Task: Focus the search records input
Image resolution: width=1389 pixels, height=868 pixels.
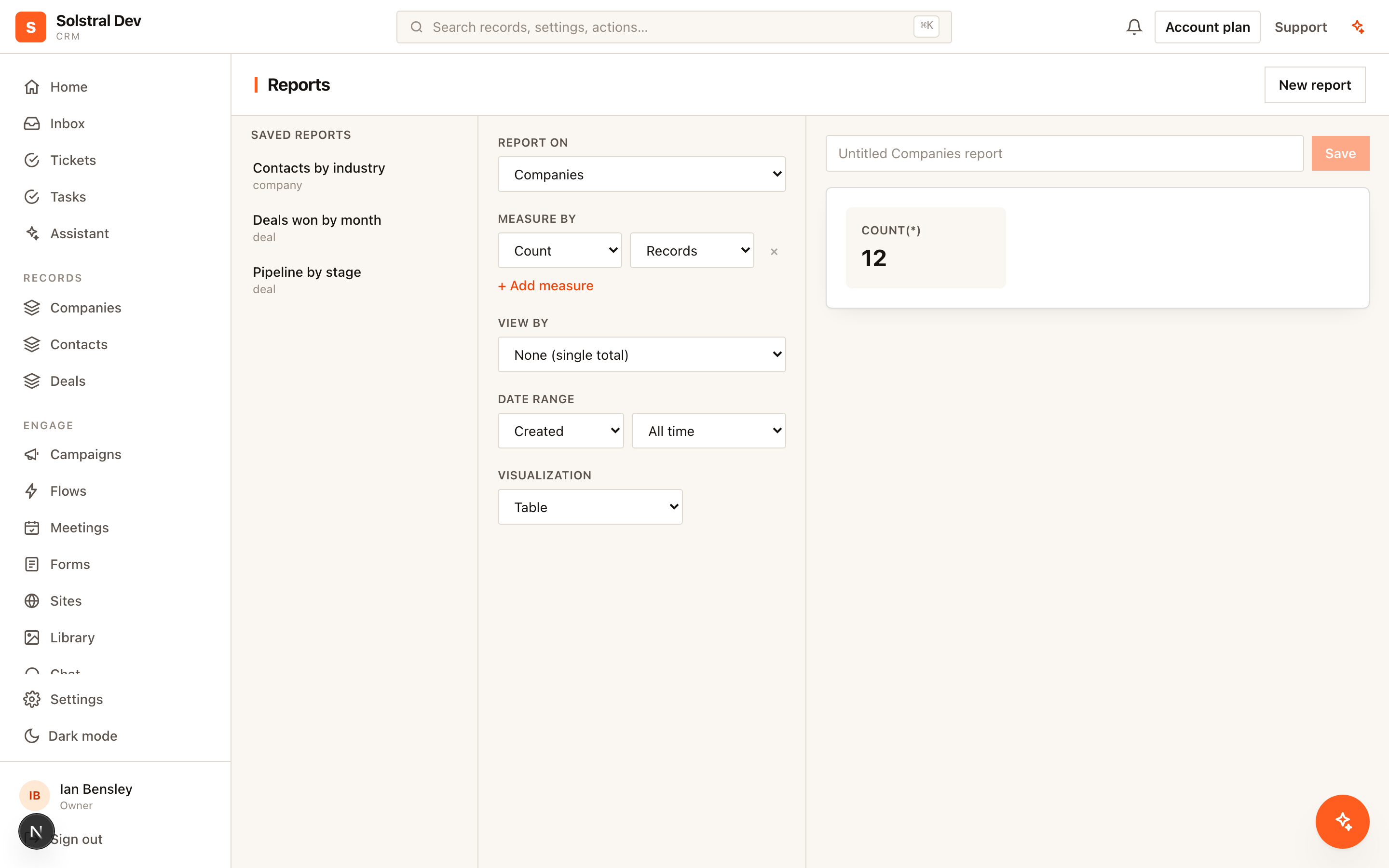Action: point(674,27)
